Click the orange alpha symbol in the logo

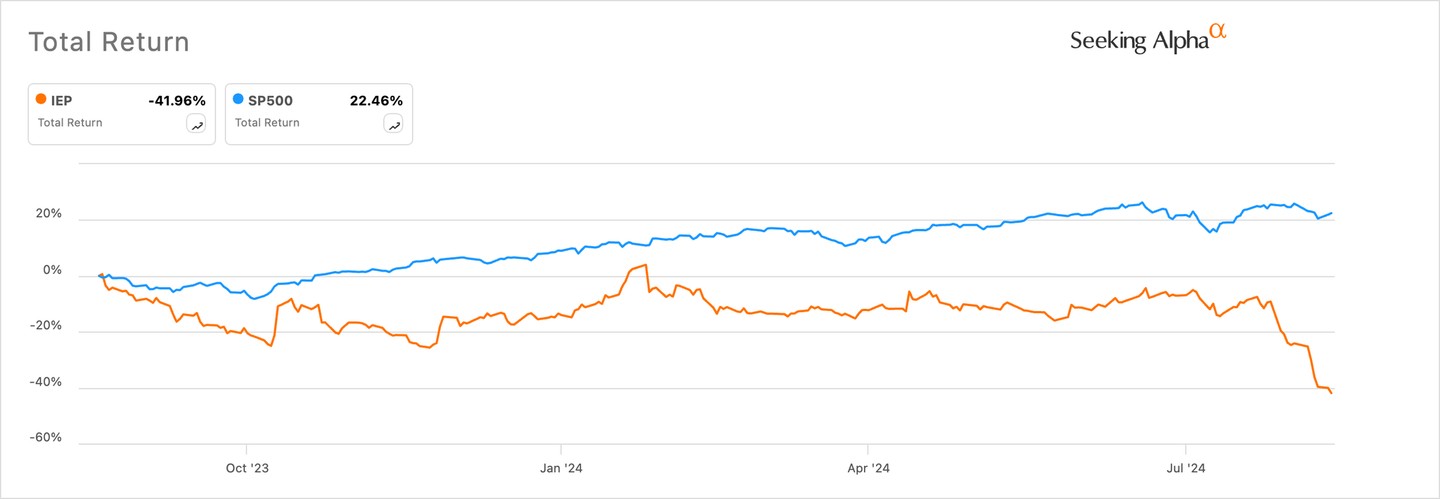pyautogui.click(x=1217, y=31)
